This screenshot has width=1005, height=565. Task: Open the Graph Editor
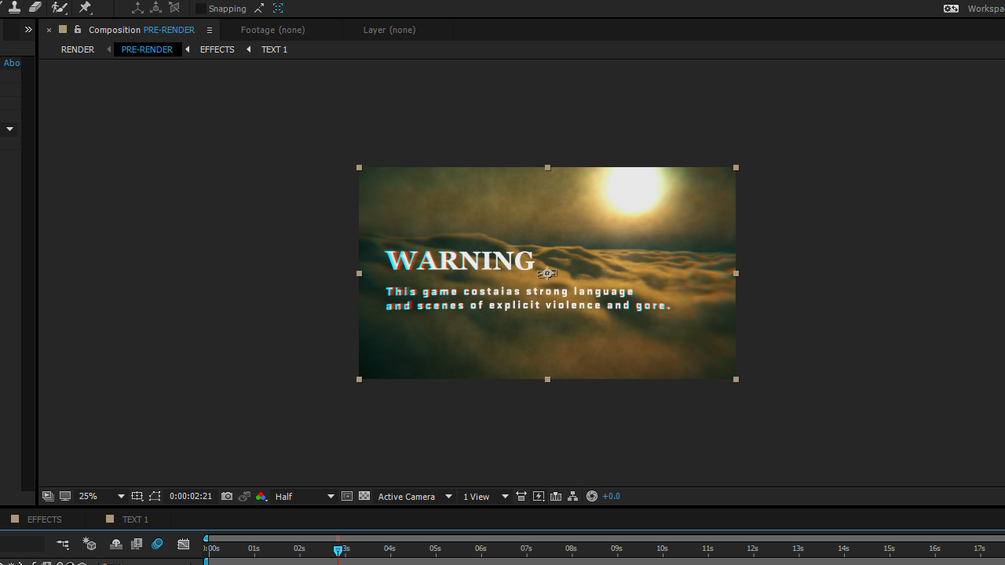(183, 545)
